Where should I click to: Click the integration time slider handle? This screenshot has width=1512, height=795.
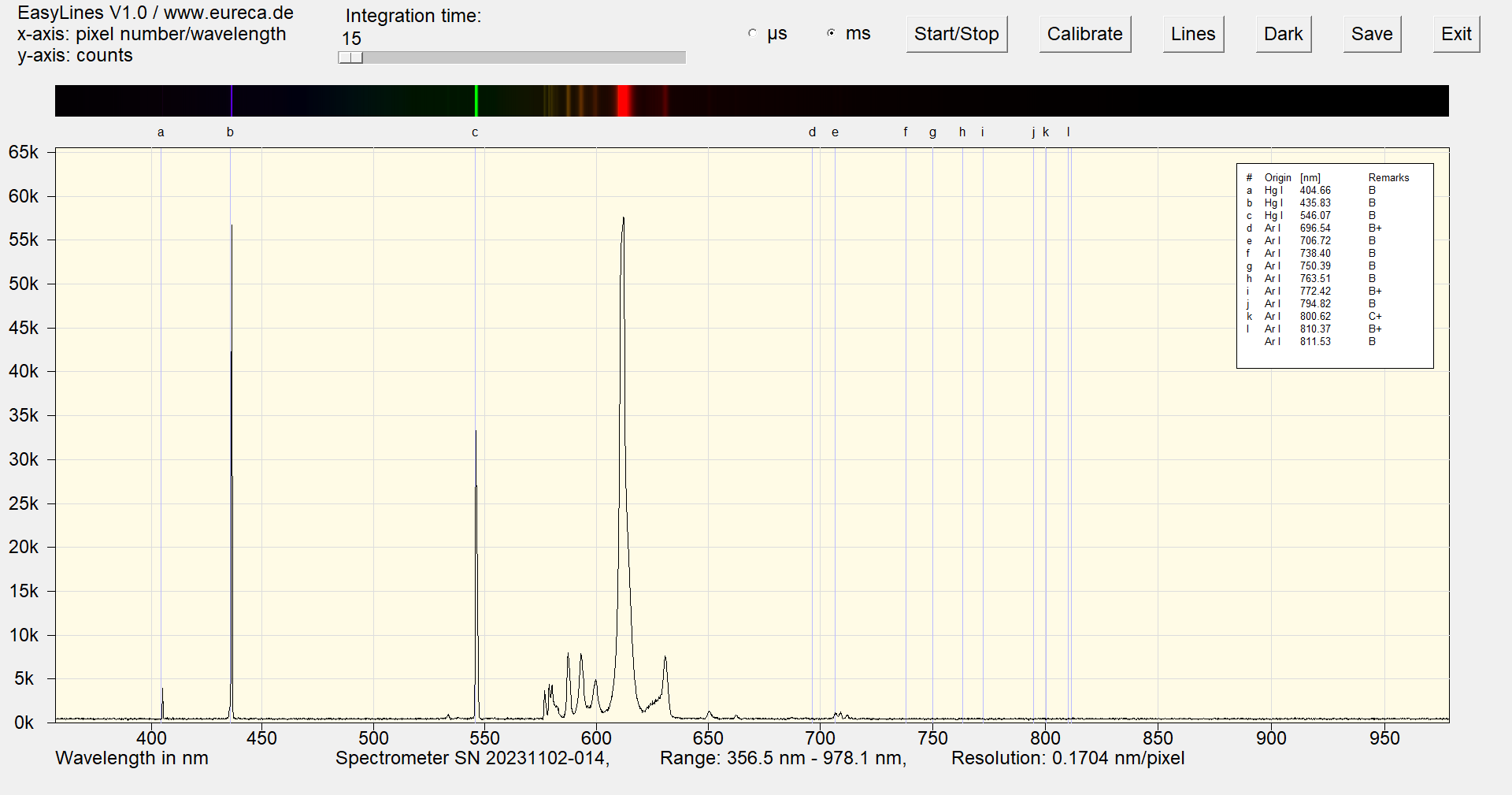(x=350, y=58)
